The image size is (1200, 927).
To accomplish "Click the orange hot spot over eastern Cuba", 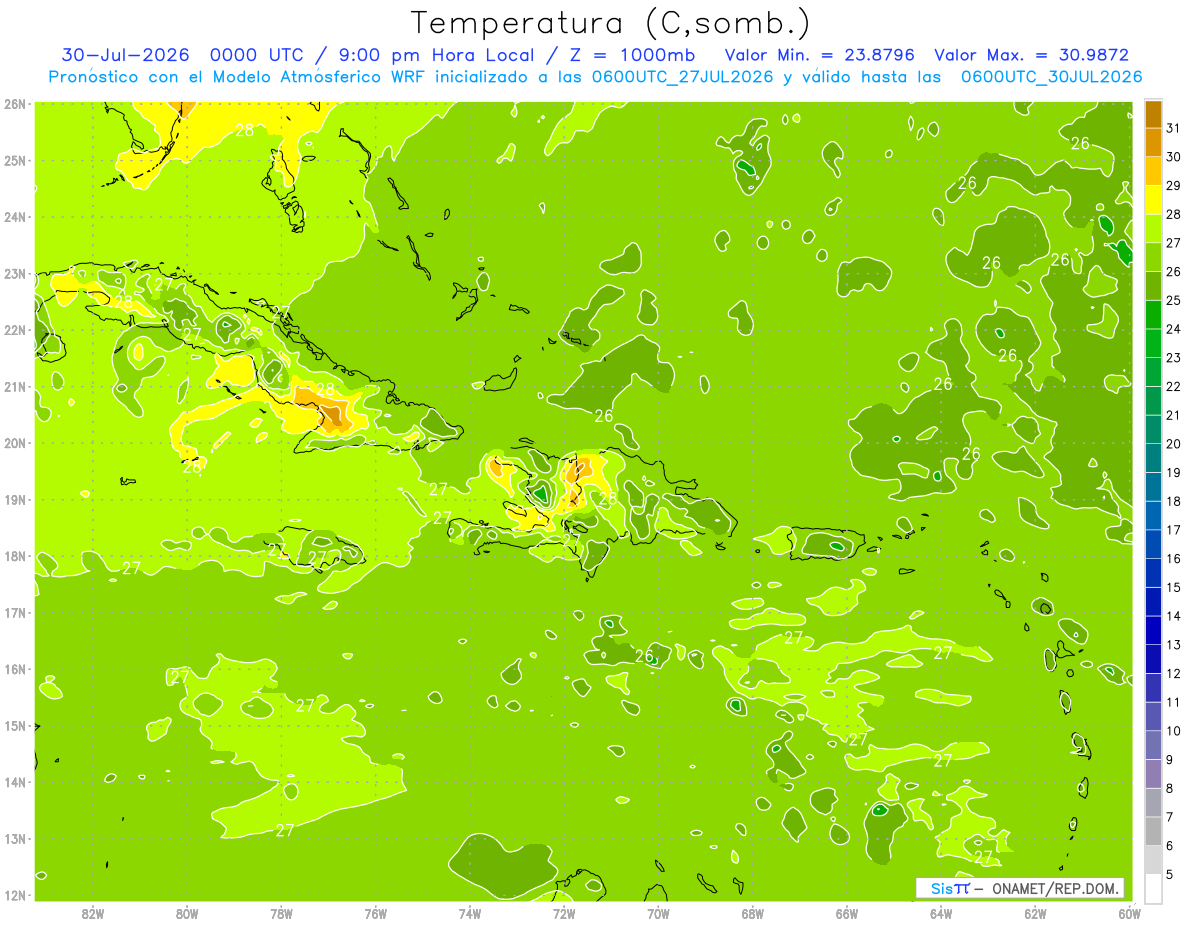I will pyautogui.click(x=333, y=413).
